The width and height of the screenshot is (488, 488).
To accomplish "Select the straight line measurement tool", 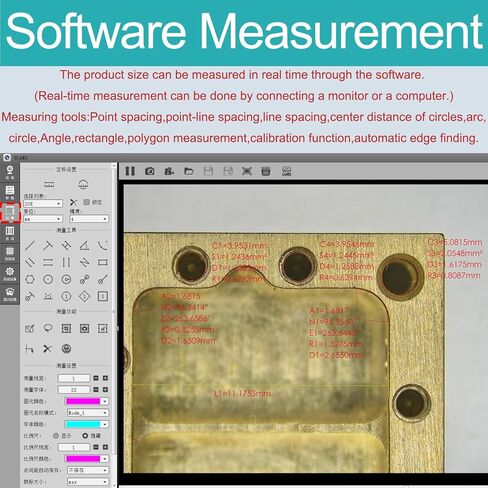I will (x=30, y=246).
